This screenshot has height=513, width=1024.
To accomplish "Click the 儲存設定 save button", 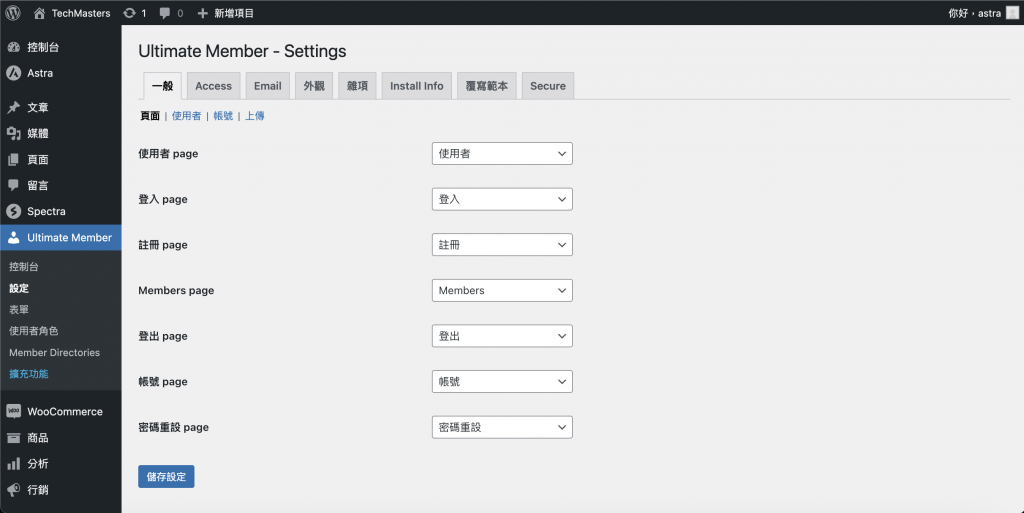I will (166, 476).
